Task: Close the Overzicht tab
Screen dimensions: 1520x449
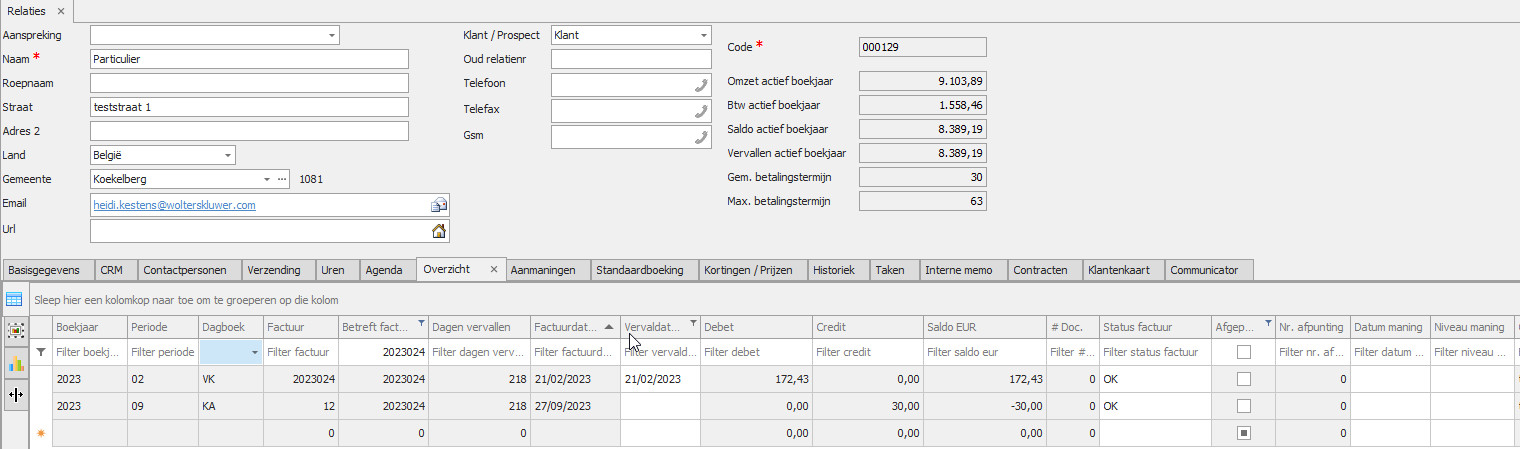Action: pos(493,270)
